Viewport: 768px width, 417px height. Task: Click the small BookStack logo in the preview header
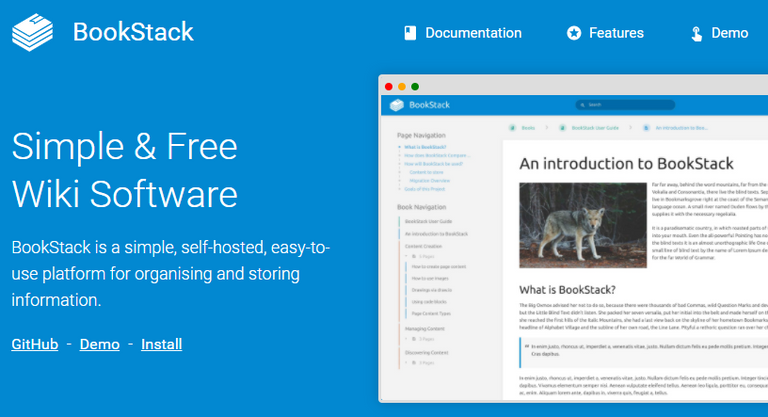[397, 105]
